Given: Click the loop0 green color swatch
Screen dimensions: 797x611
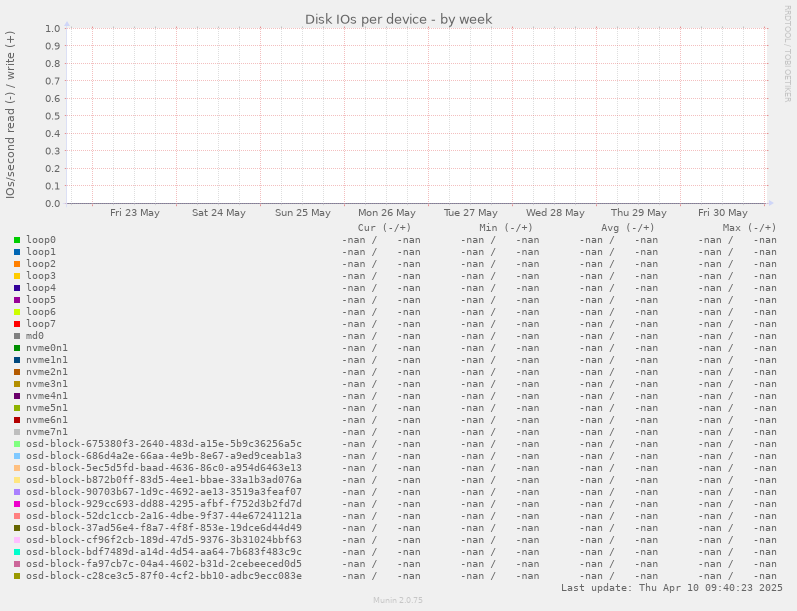Looking at the screenshot, I should point(17,240).
